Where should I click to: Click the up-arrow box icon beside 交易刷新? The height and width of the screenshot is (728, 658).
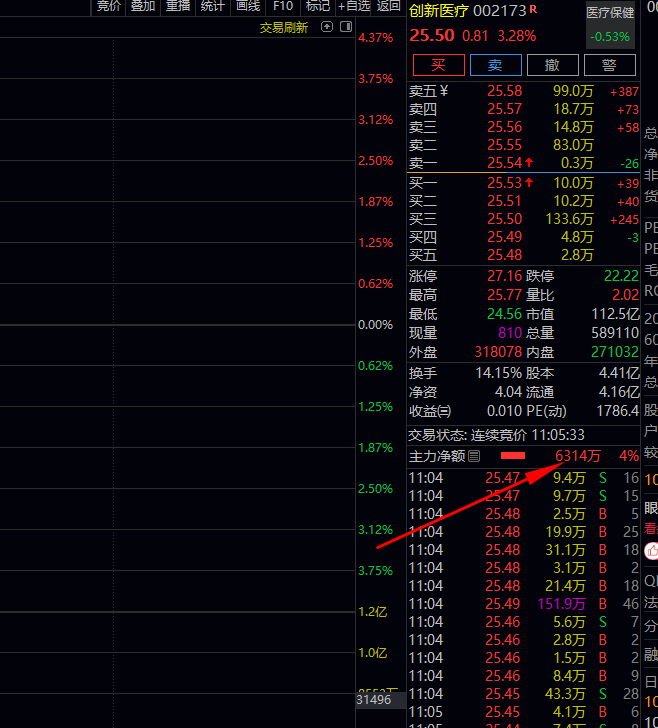click(x=327, y=27)
